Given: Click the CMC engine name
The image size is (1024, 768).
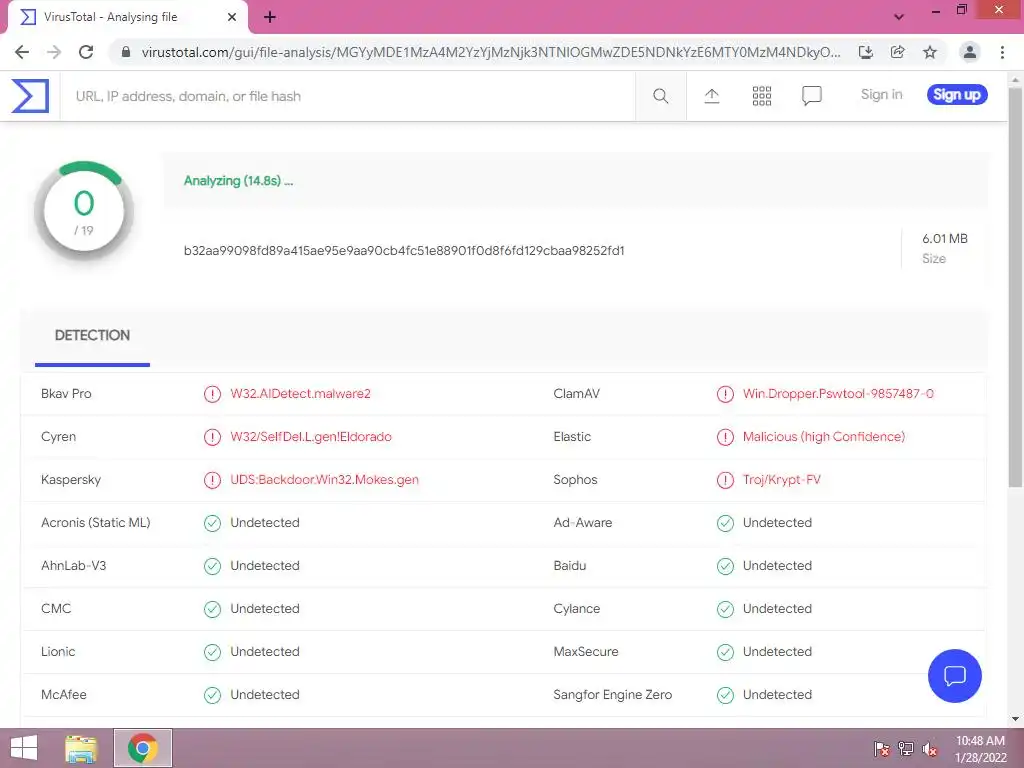Looking at the screenshot, I should (56, 609).
